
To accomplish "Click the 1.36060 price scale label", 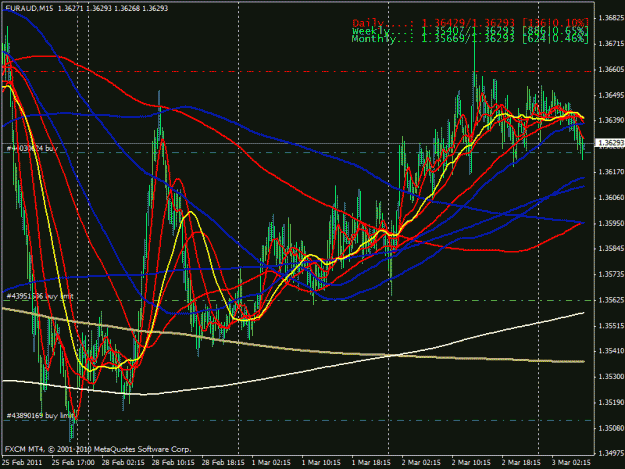I will [x=611, y=198].
